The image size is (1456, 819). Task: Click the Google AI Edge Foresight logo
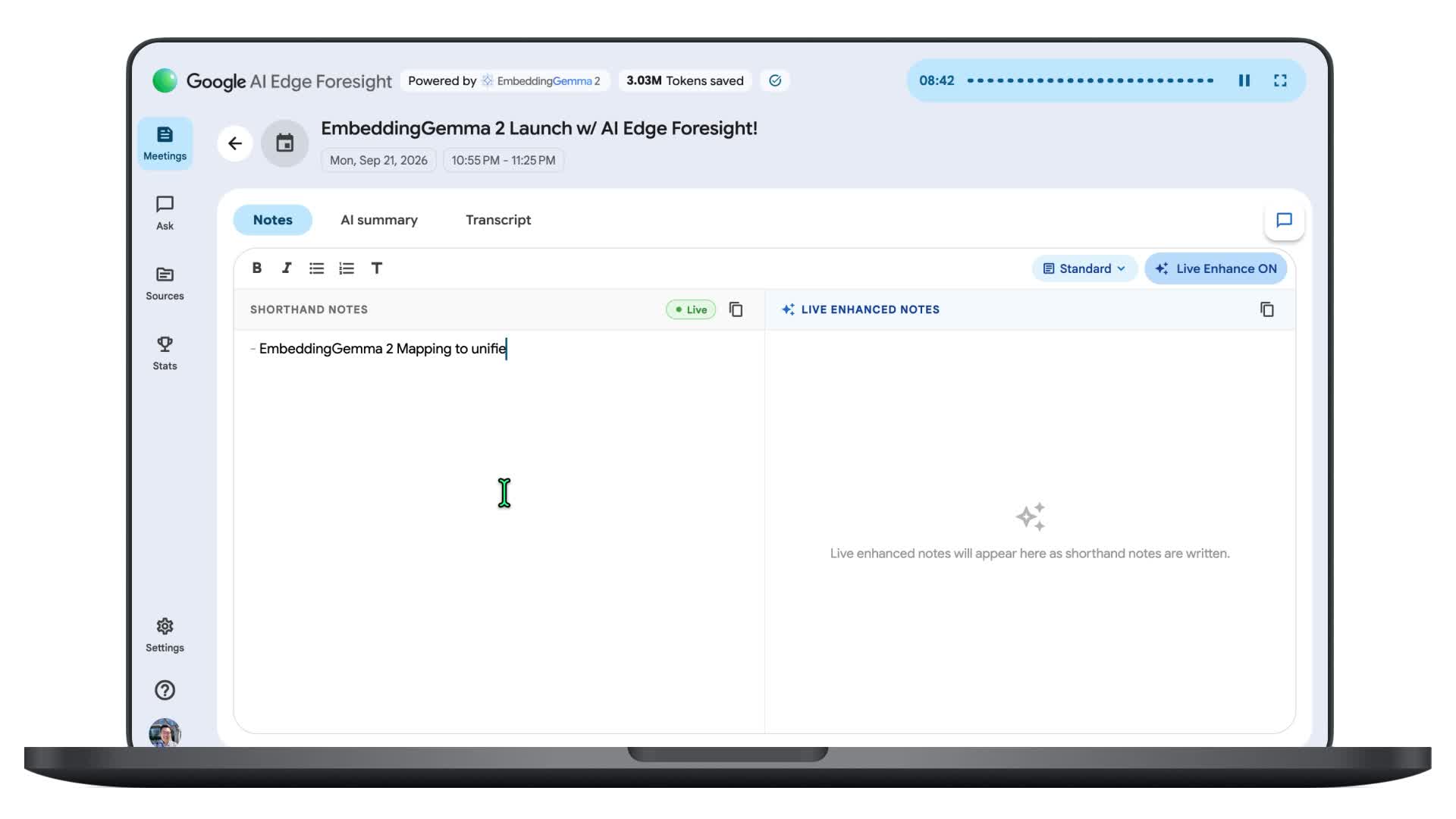point(272,80)
